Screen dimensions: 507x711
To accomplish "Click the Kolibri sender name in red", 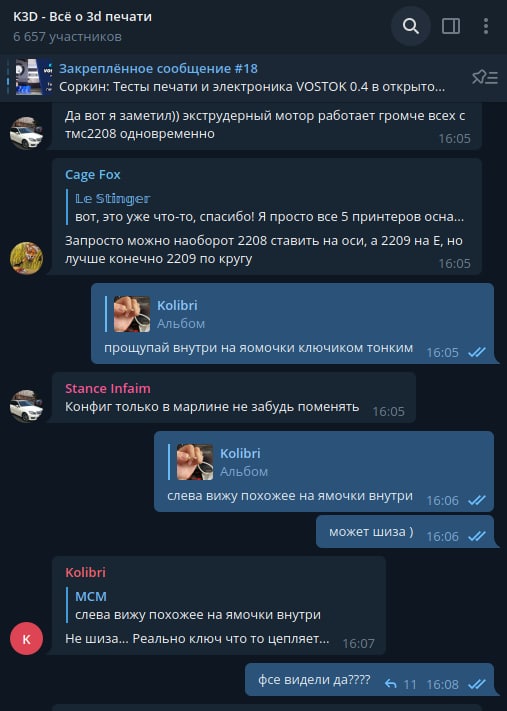I will [x=85, y=572].
